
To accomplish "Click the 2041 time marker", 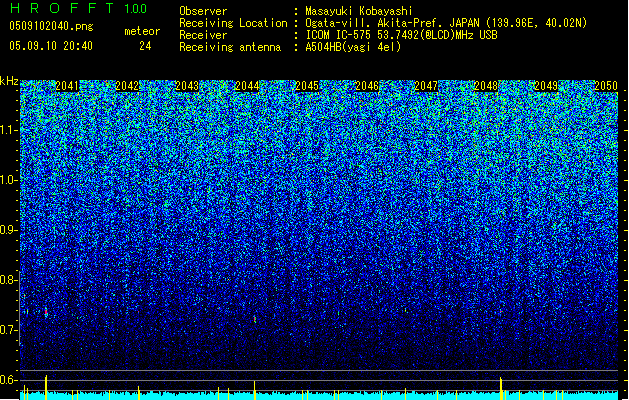I will pos(67,86).
